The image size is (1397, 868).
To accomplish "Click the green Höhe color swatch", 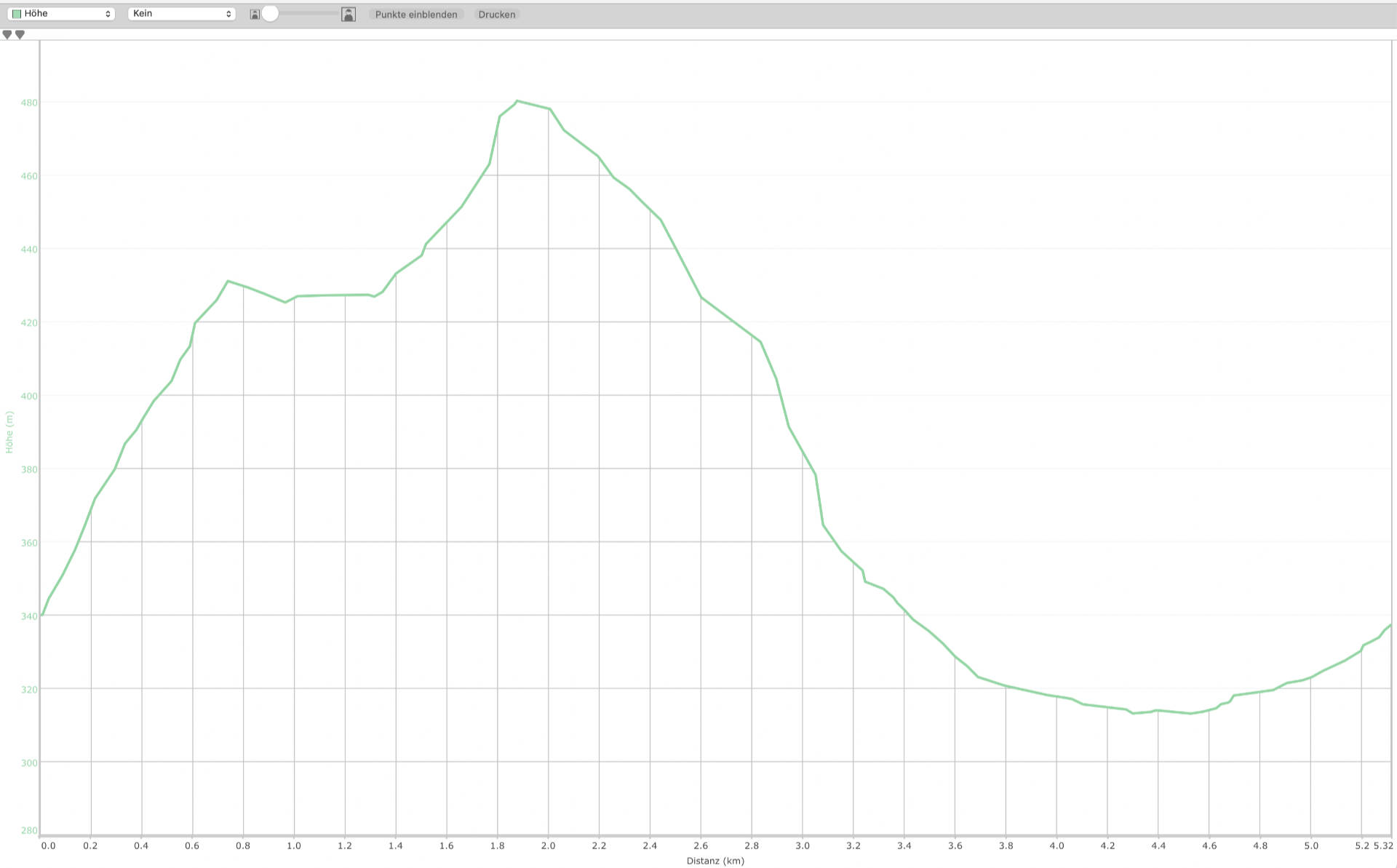I will (x=17, y=14).
